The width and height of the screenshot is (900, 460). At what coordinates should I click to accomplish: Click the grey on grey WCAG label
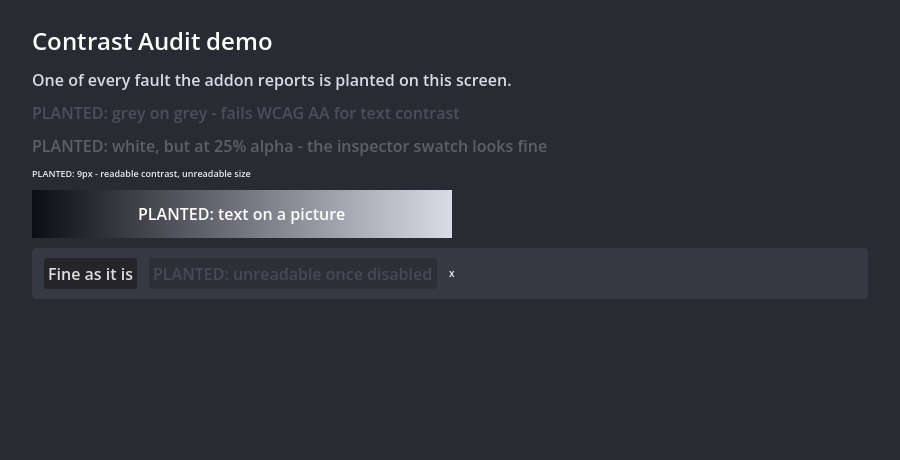(246, 114)
